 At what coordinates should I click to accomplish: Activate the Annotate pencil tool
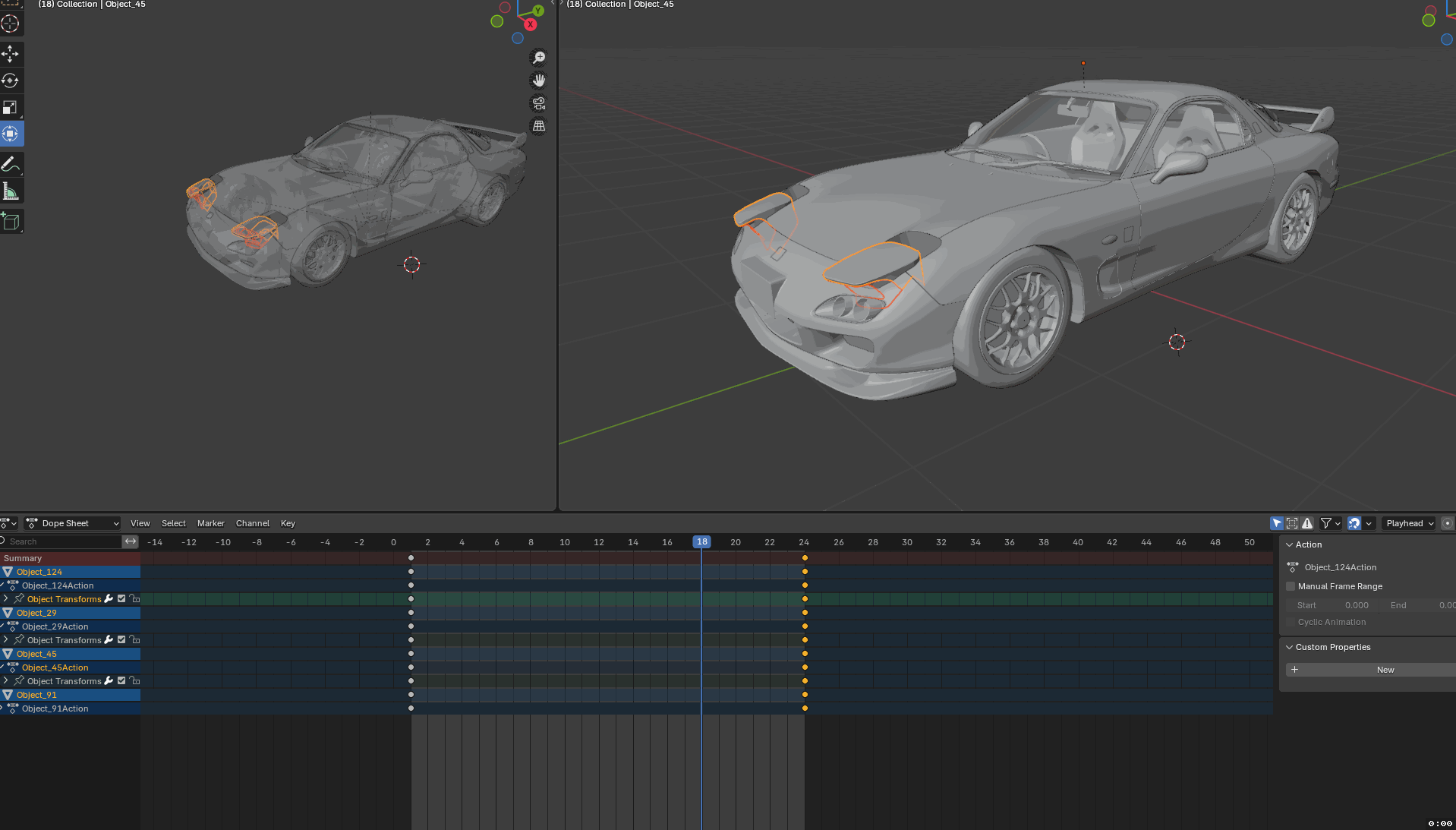pos(11,164)
